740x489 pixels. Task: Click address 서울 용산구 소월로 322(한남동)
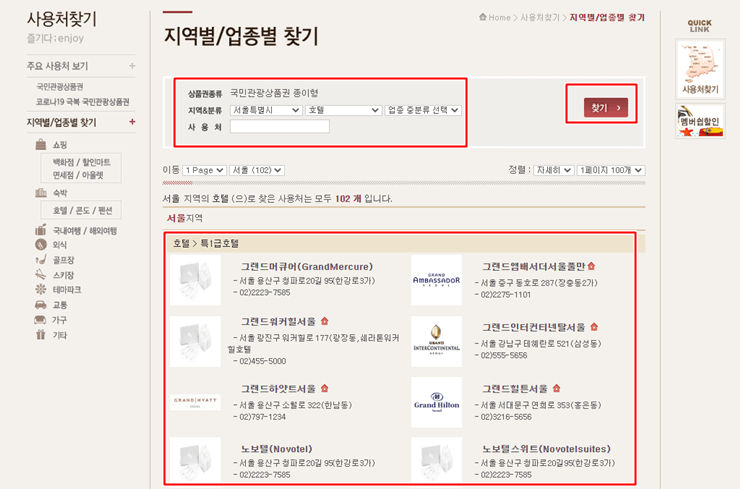click(293, 405)
